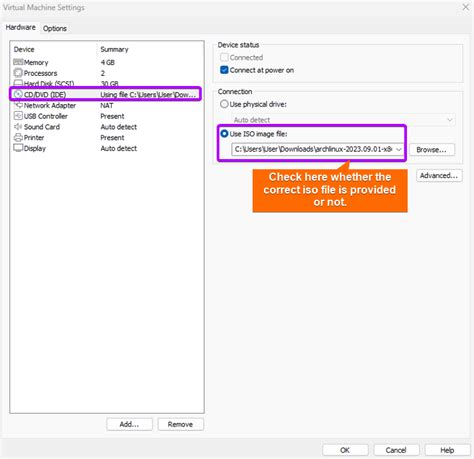
Task: Open Help for the dialog
Action: [x=447, y=450]
